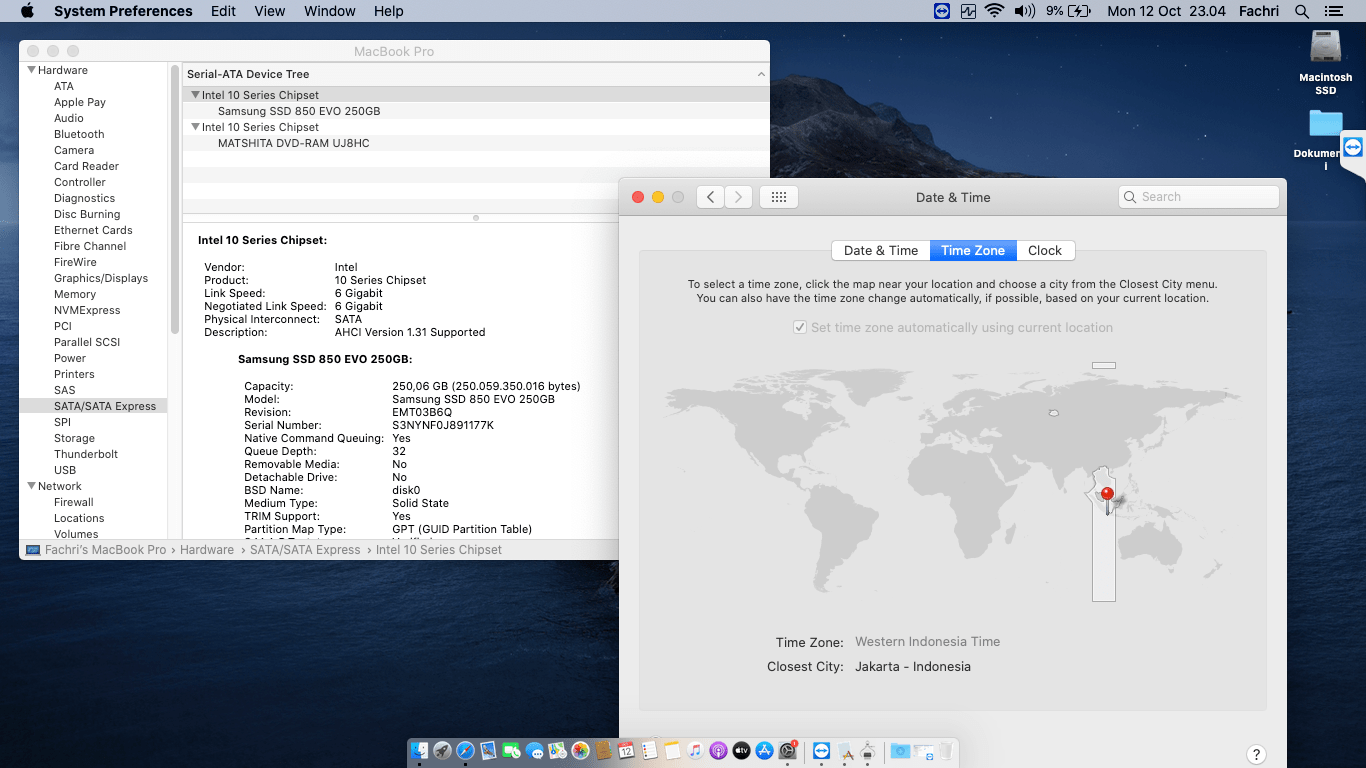
Task: Open Reminders from the Dock
Action: pyautogui.click(x=649, y=751)
